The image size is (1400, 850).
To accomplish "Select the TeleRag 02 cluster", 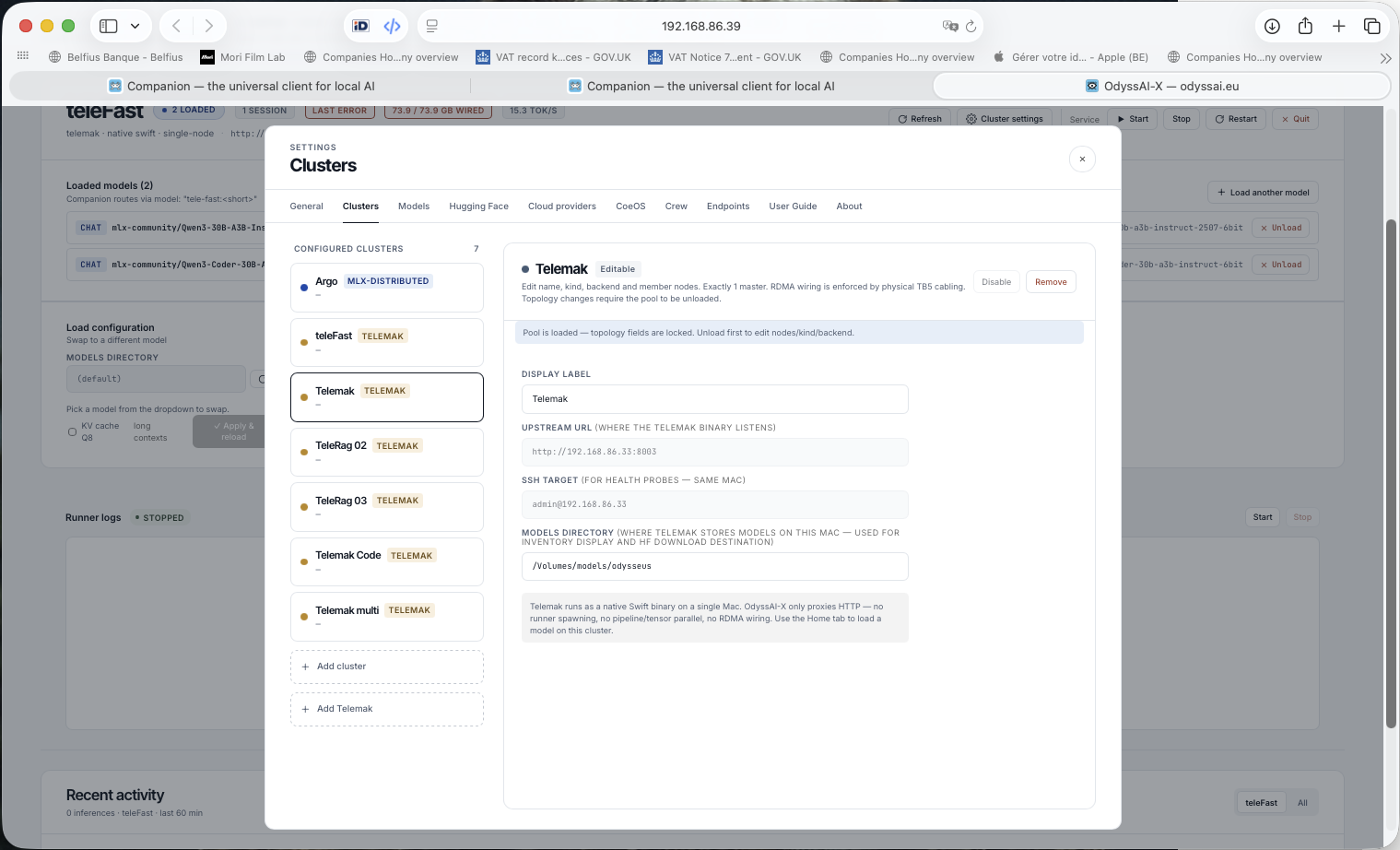I will click(x=387, y=452).
